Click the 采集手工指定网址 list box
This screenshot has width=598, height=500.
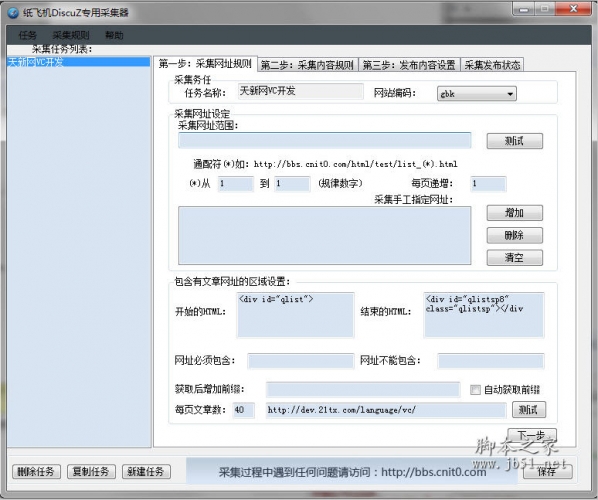coord(325,235)
